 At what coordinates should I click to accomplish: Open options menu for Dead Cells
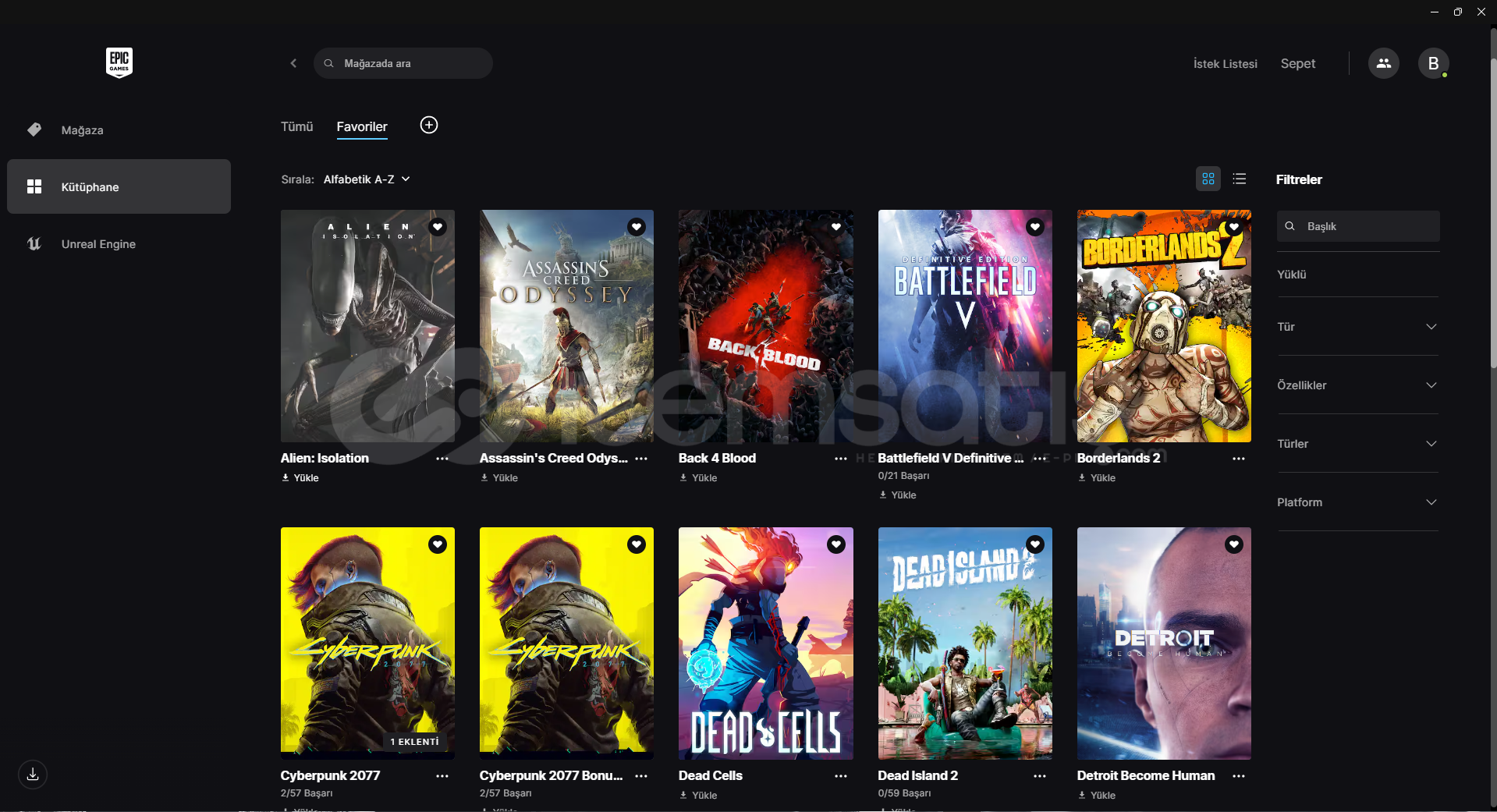coord(841,776)
